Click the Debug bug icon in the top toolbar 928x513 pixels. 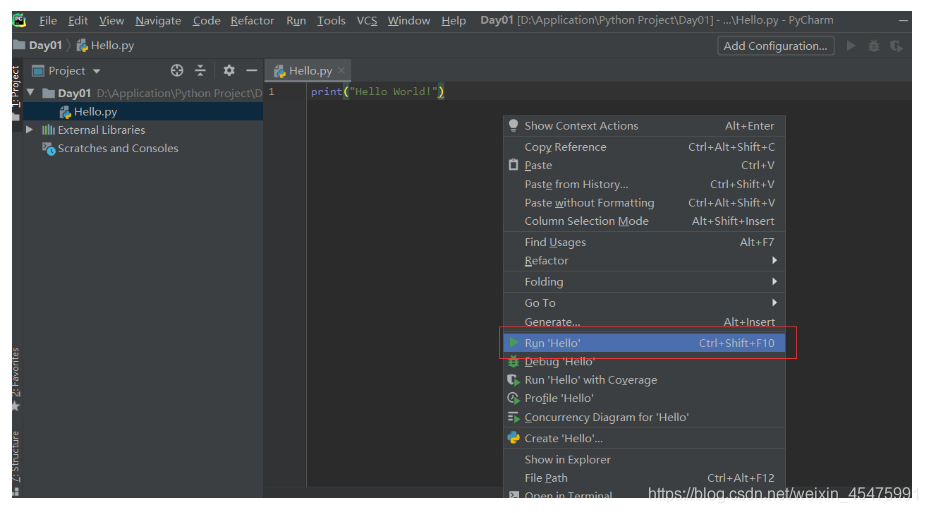point(874,46)
